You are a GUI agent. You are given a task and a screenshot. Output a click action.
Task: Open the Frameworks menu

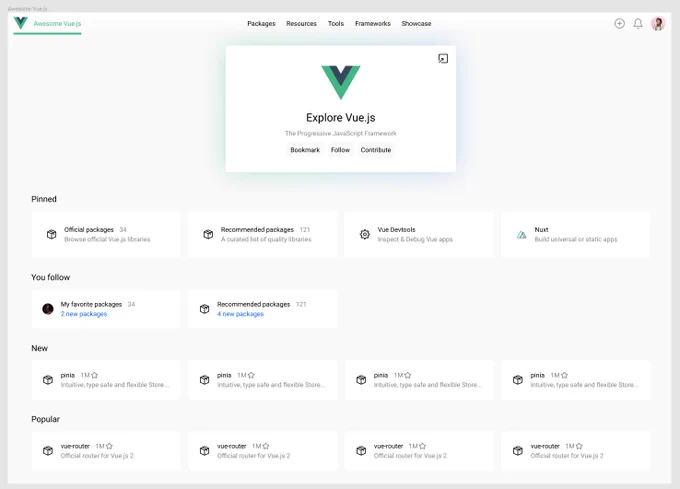click(373, 23)
